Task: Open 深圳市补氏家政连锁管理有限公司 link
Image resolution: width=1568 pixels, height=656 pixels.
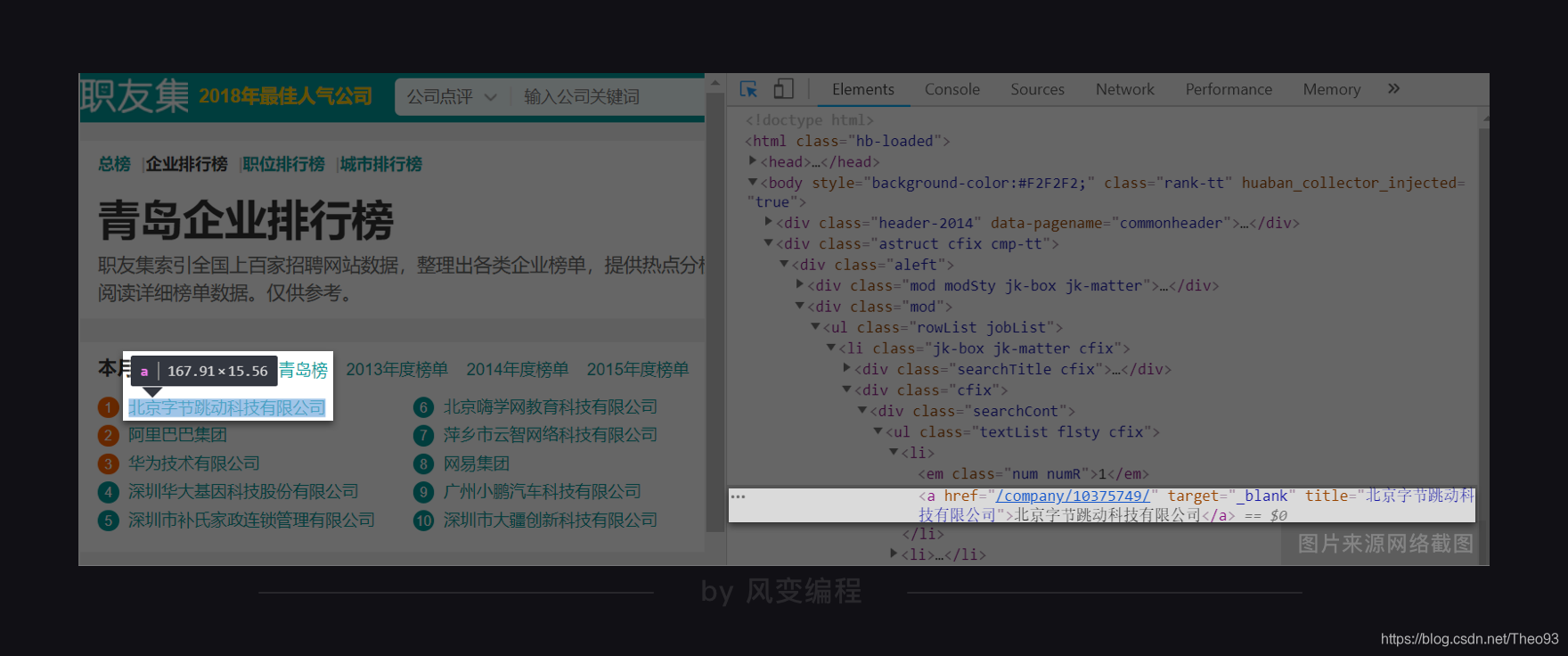Action: pyautogui.click(x=251, y=520)
